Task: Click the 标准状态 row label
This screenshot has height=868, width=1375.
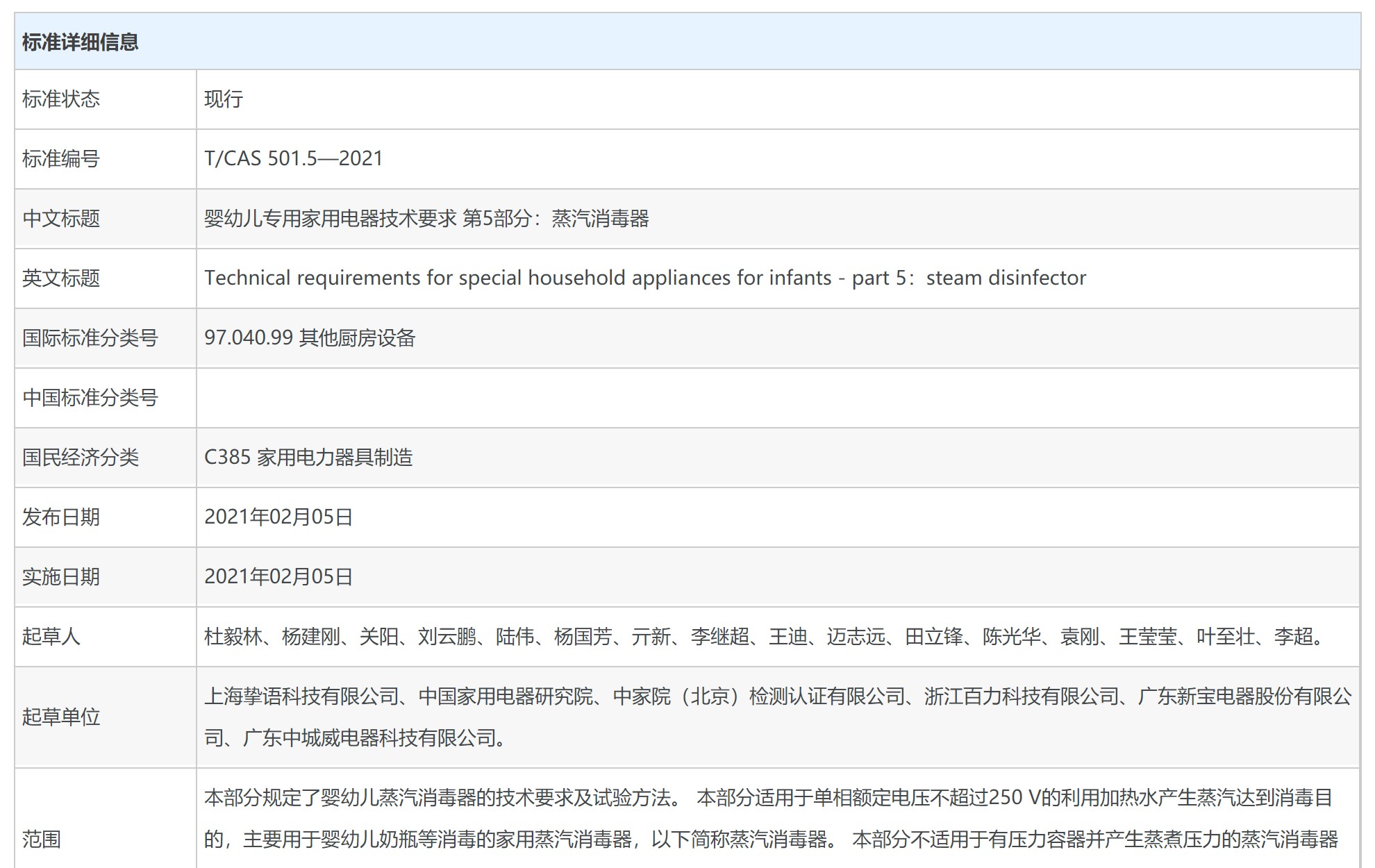Action: tap(61, 99)
